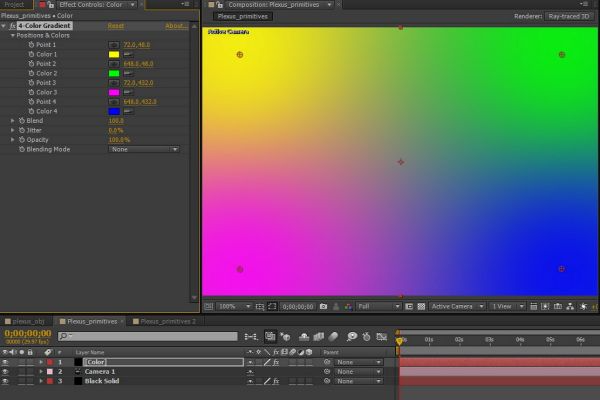Image resolution: width=600 pixels, height=400 pixels.
Task: Pick Color 1 with its eyedropper
Action: (x=128, y=54)
